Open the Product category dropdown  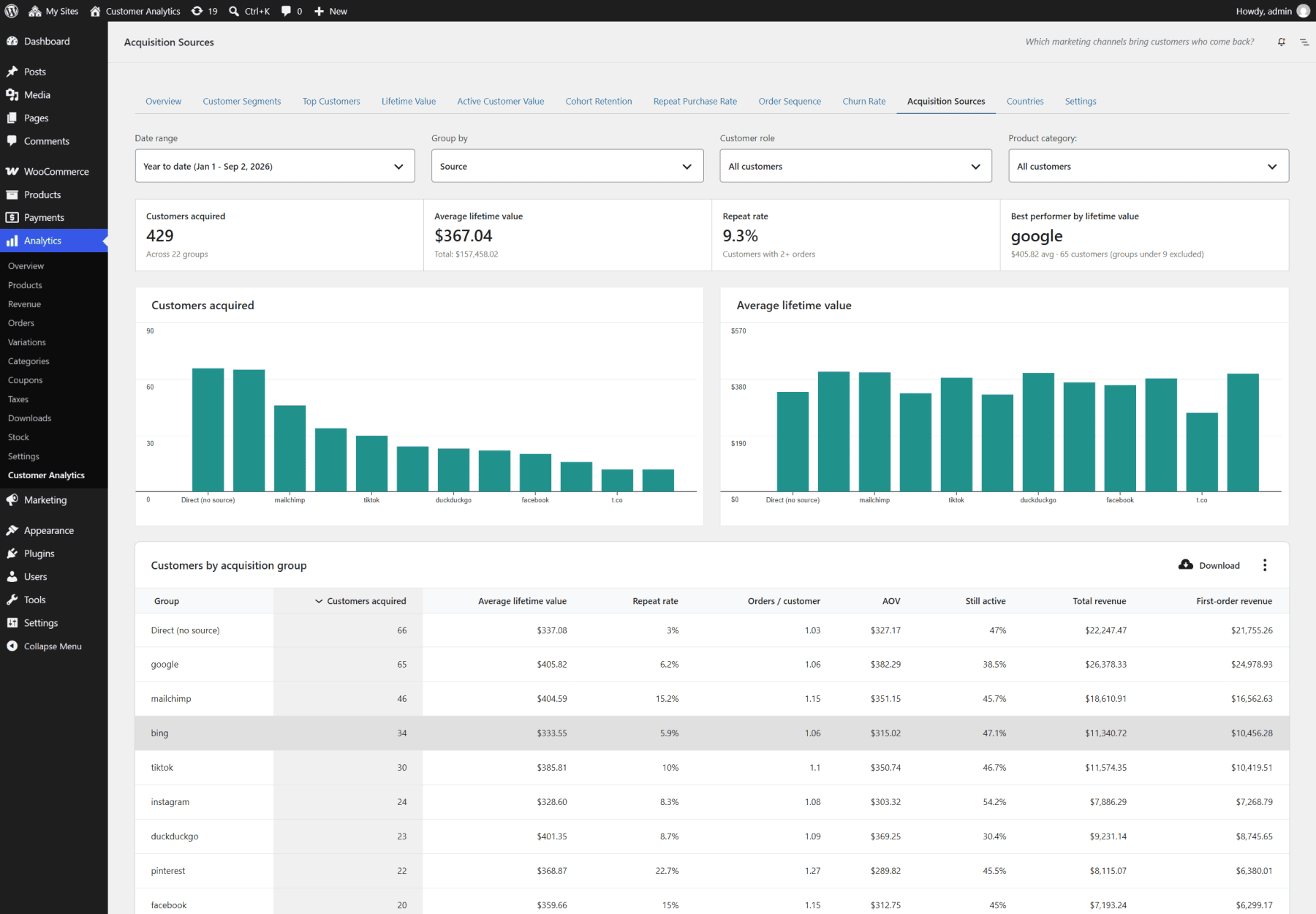1149,166
